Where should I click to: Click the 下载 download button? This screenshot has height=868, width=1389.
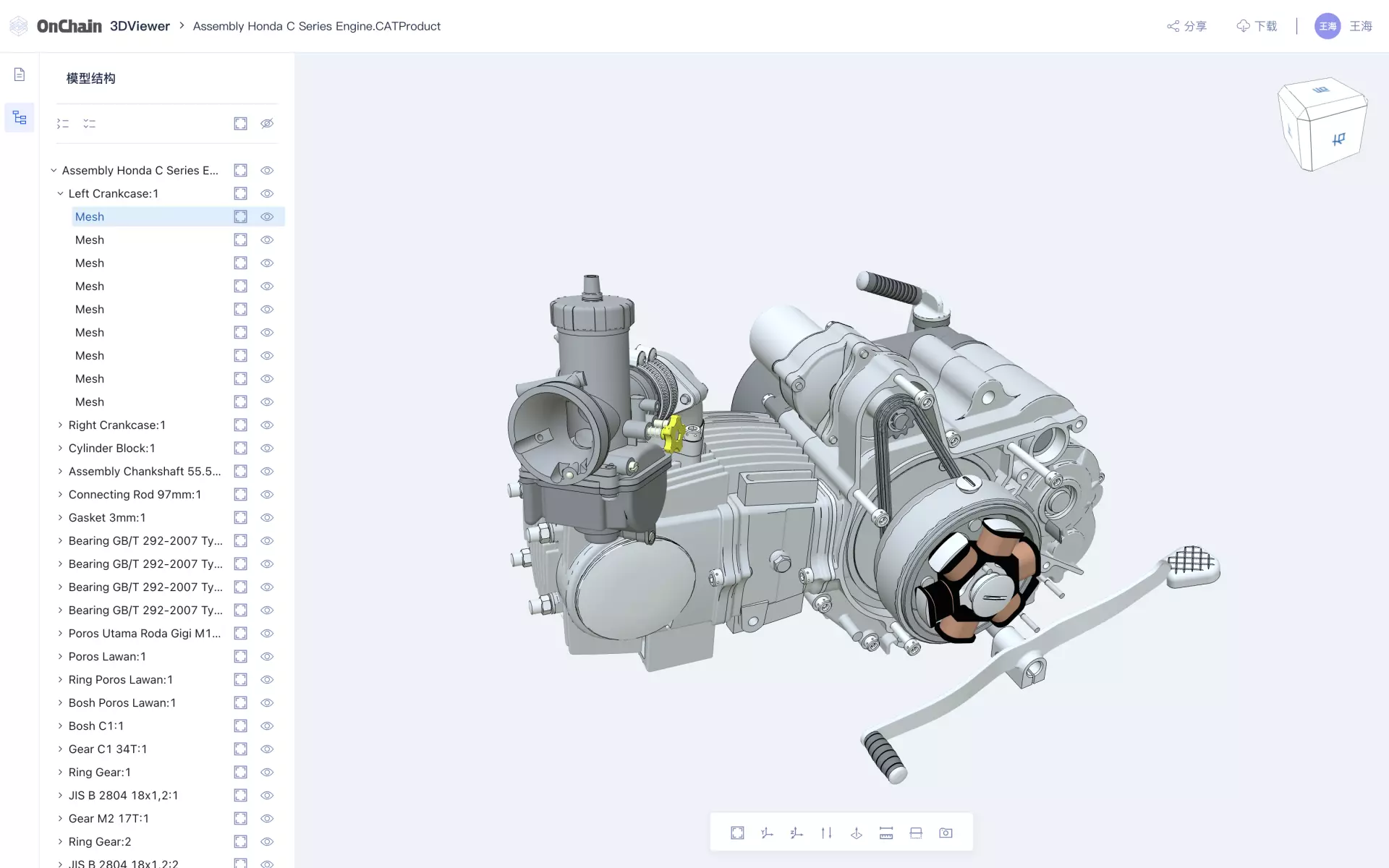tap(1257, 26)
